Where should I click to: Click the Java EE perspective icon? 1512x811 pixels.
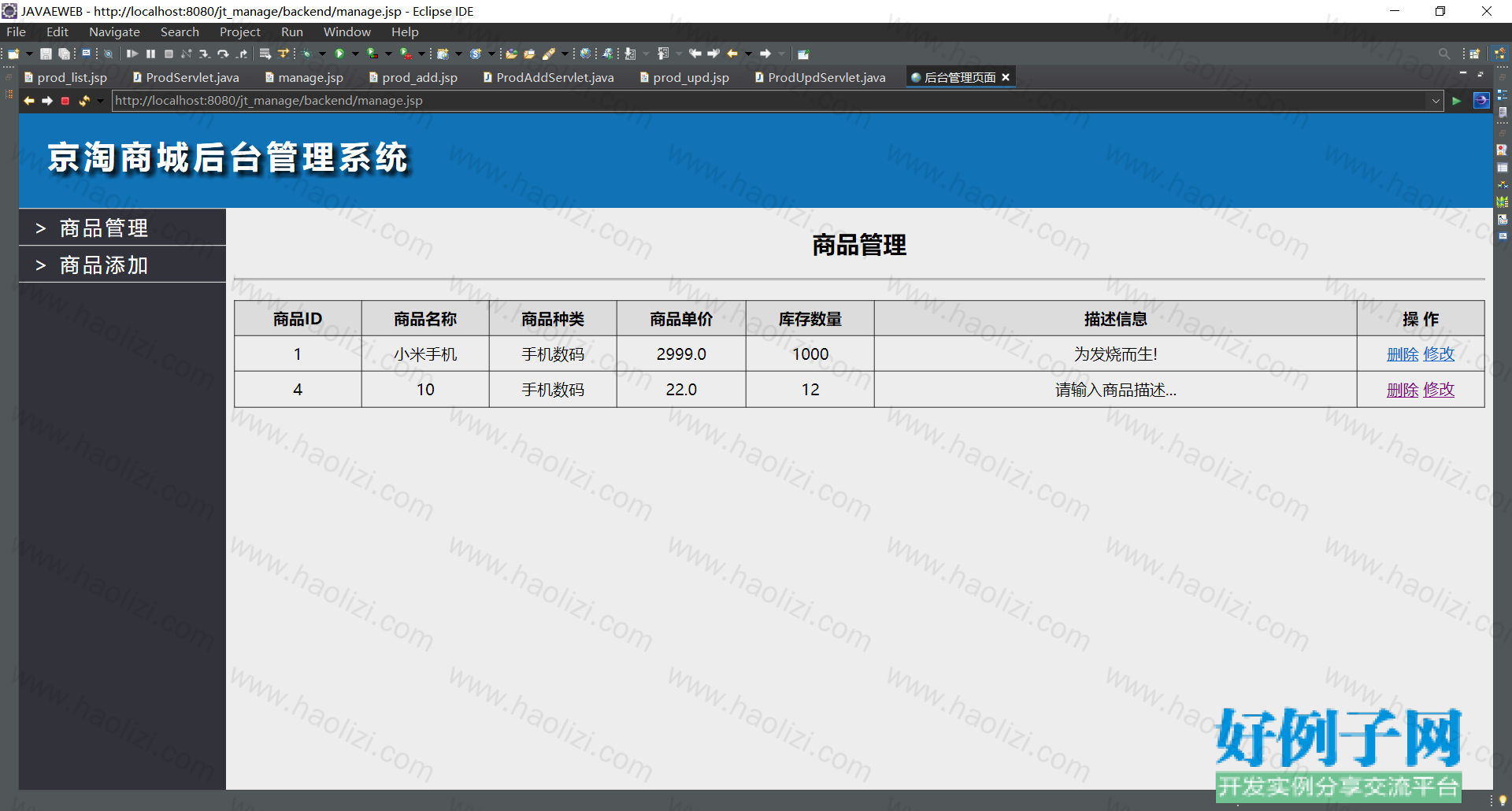(x=1500, y=54)
